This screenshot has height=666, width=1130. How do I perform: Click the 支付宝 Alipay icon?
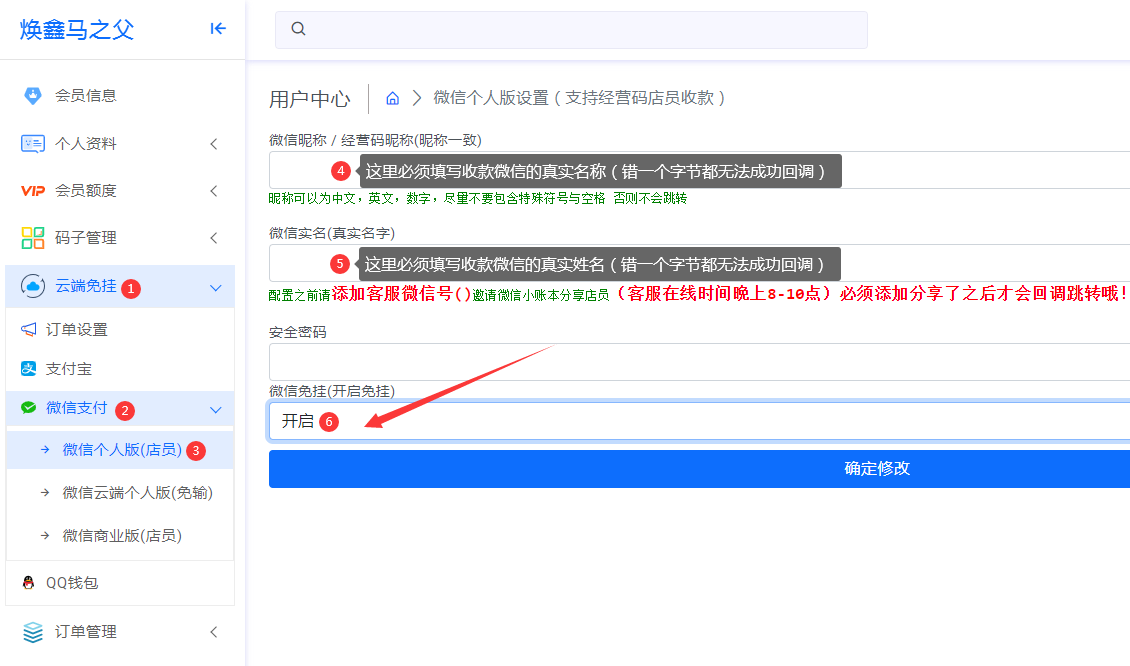click(28, 369)
